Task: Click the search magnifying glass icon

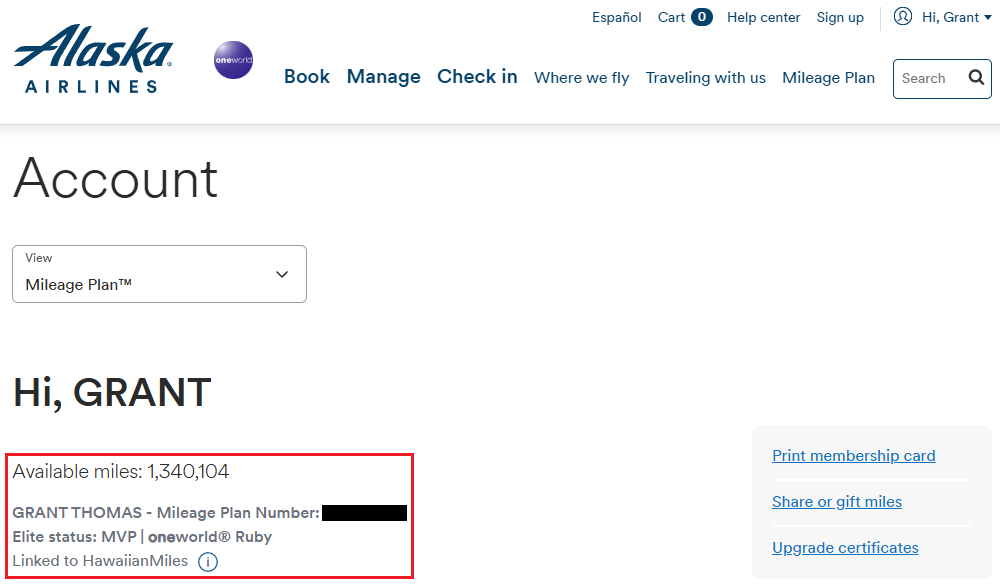Action: tap(976, 78)
